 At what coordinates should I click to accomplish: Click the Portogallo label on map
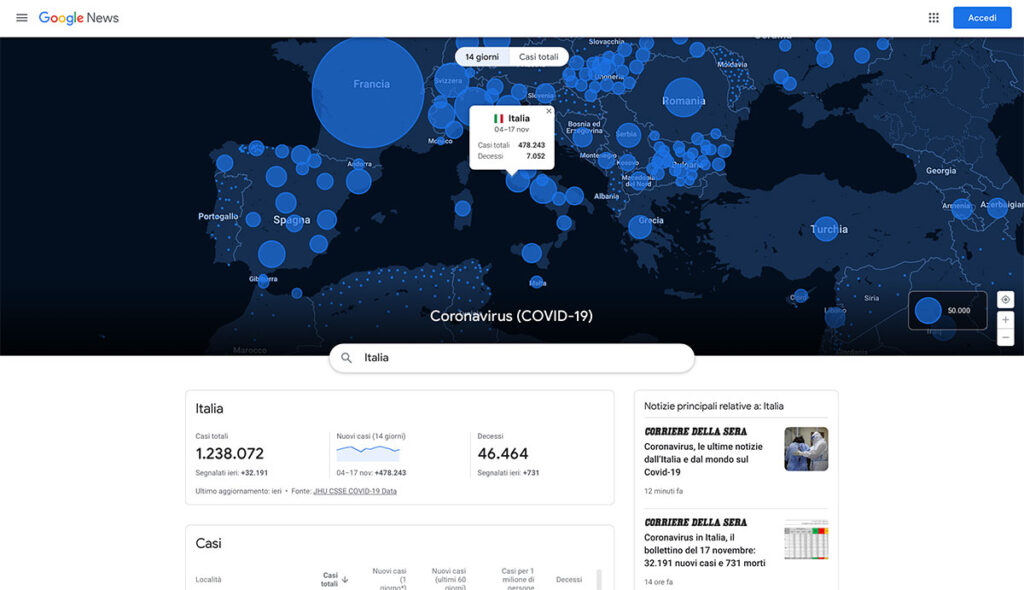pos(218,216)
